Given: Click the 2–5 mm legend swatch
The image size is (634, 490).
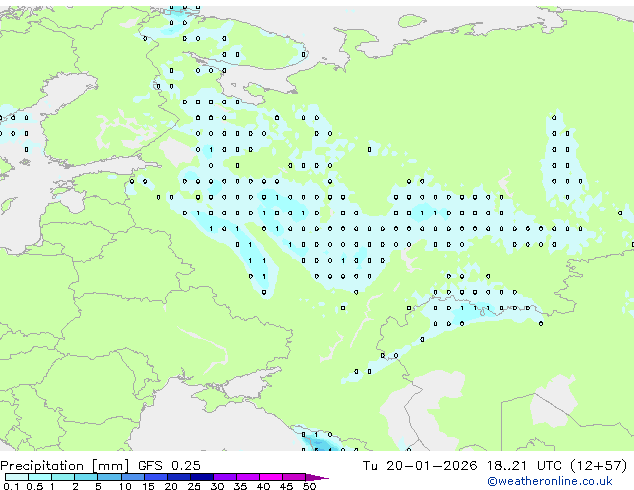Looking at the screenshot, I should pyautogui.click(x=86, y=477).
